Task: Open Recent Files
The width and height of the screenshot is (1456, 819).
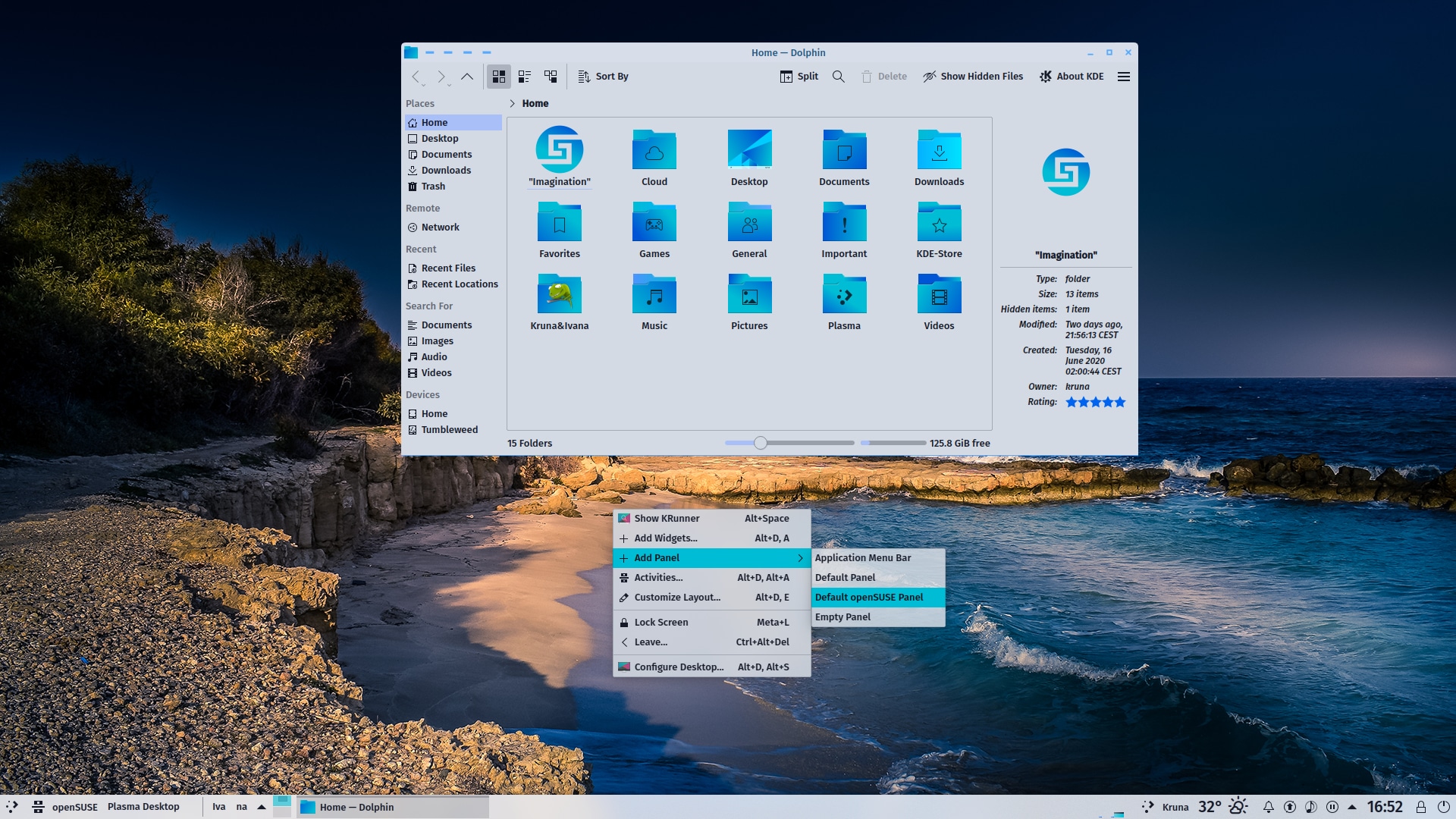Action: click(453, 268)
